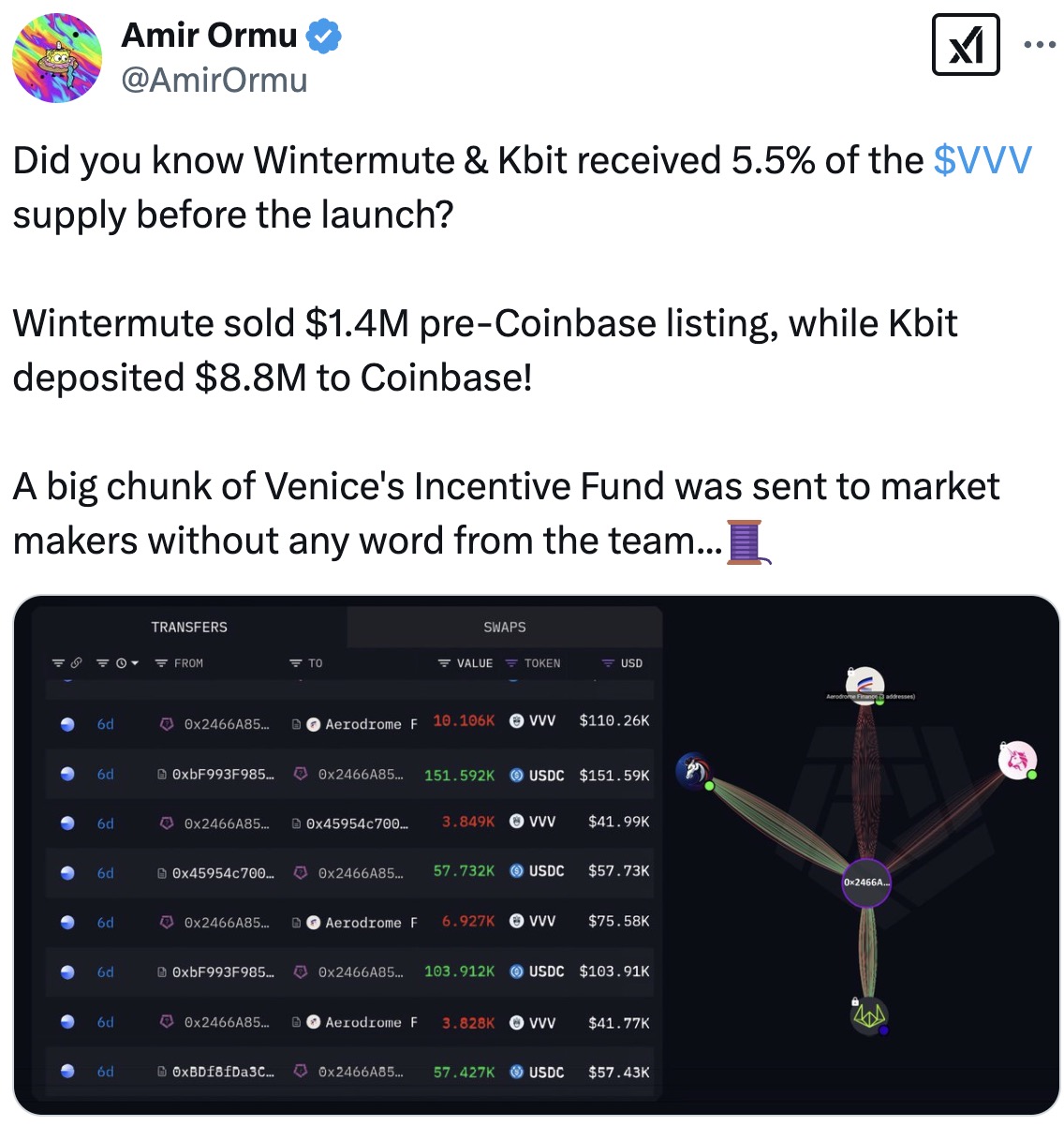The width and height of the screenshot is (1064, 1126).
Task: Select the pink unicorn node in graph
Action: (x=1017, y=760)
